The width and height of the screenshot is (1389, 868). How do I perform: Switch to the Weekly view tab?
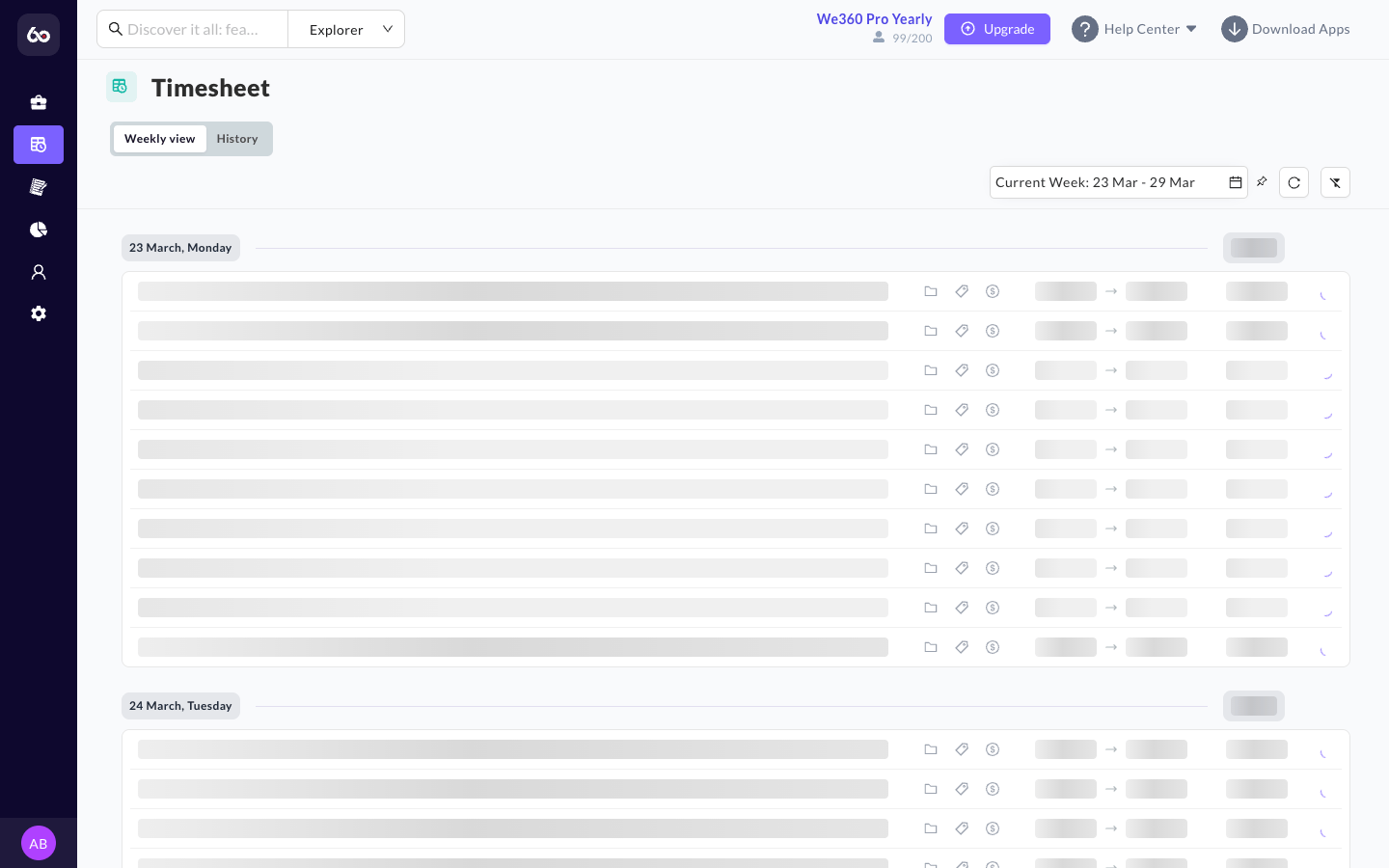click(x=160, y=139)
